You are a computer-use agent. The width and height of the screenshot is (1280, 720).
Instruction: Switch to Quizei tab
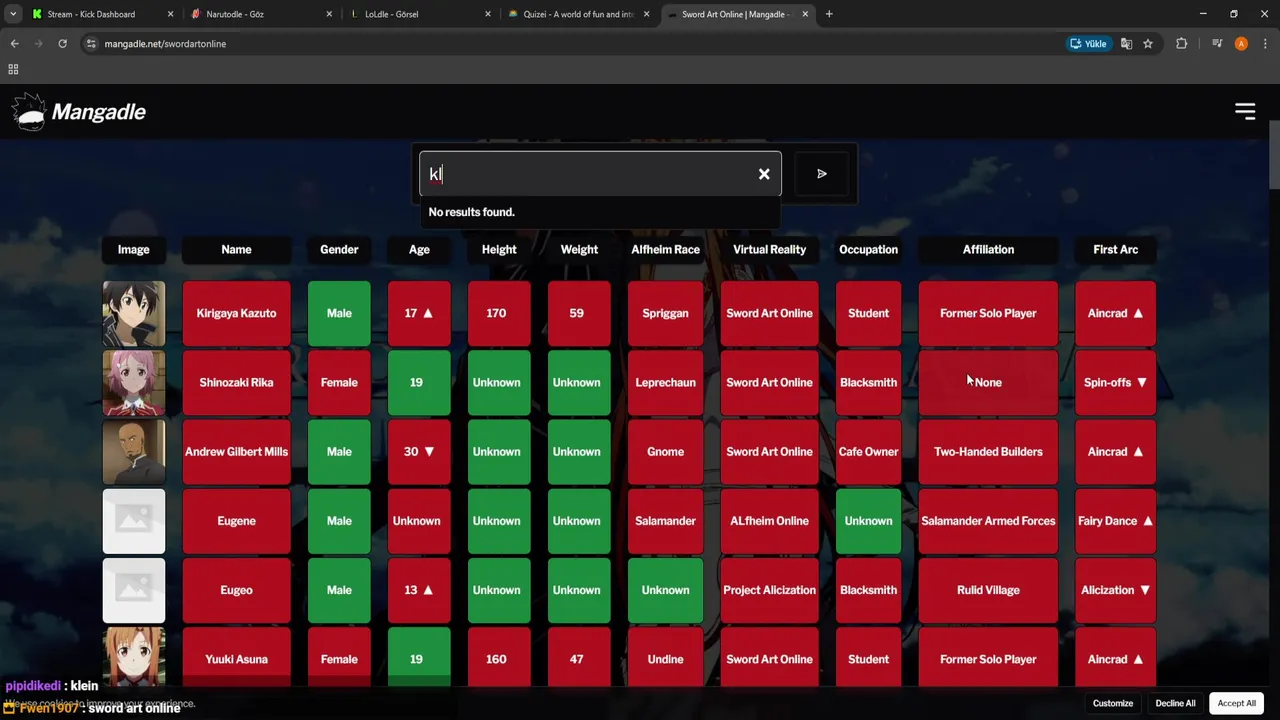tap(580, 14)
